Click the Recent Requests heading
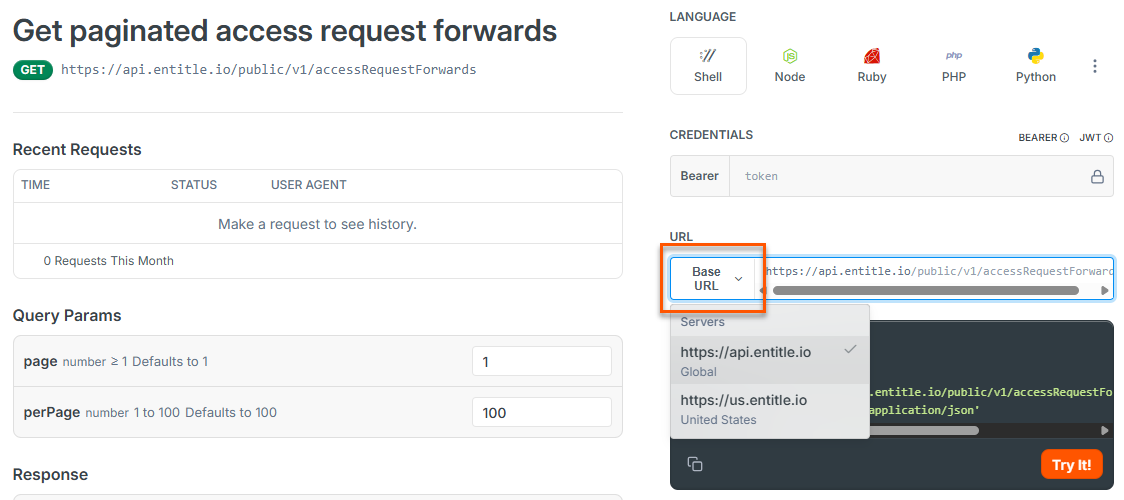Screen dimensions: 1124x500 [77, 149]
